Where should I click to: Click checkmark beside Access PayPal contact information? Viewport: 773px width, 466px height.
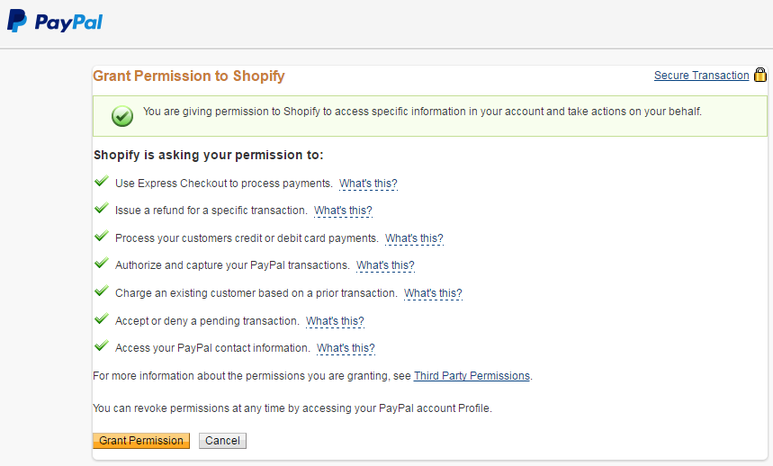(100, 347)
